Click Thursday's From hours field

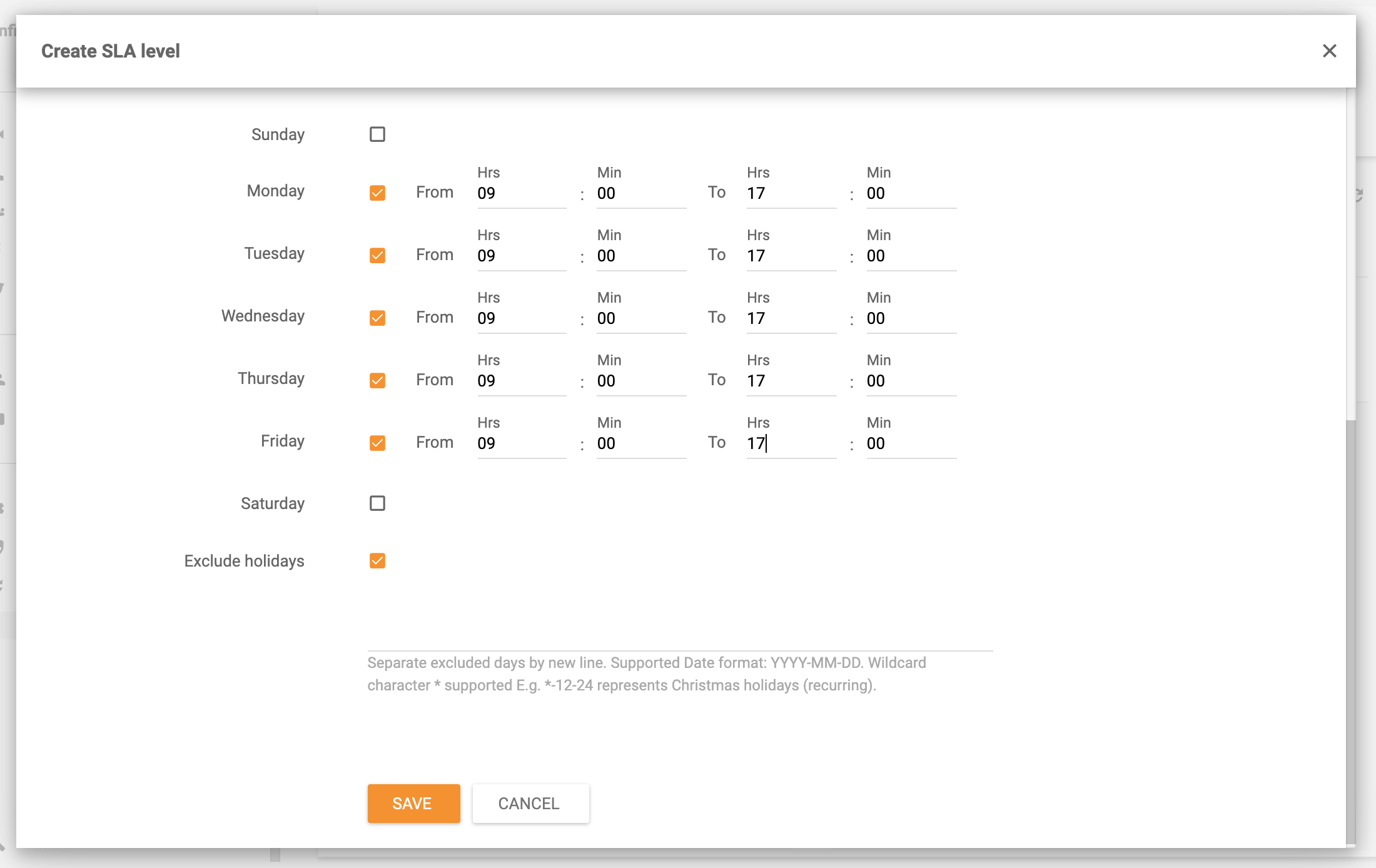coord(521,380)
